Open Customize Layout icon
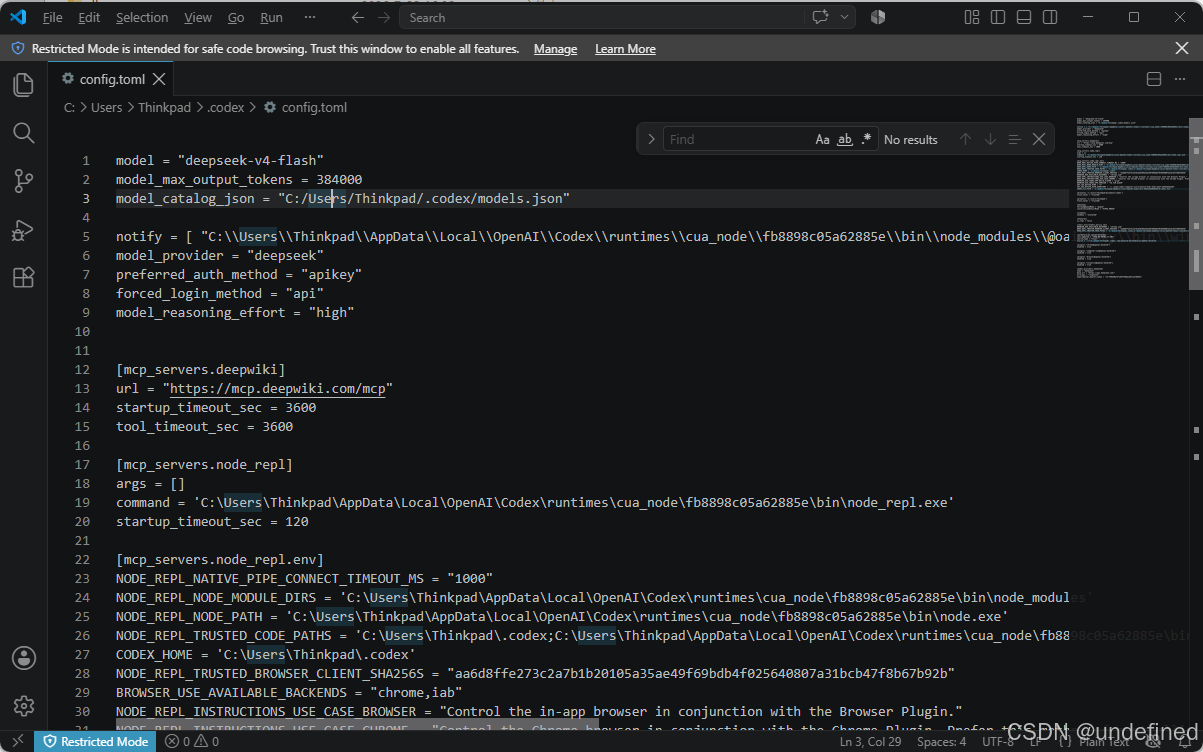Image resolution: width=1203 pixels, height=752 pixels. coord(972,17)
